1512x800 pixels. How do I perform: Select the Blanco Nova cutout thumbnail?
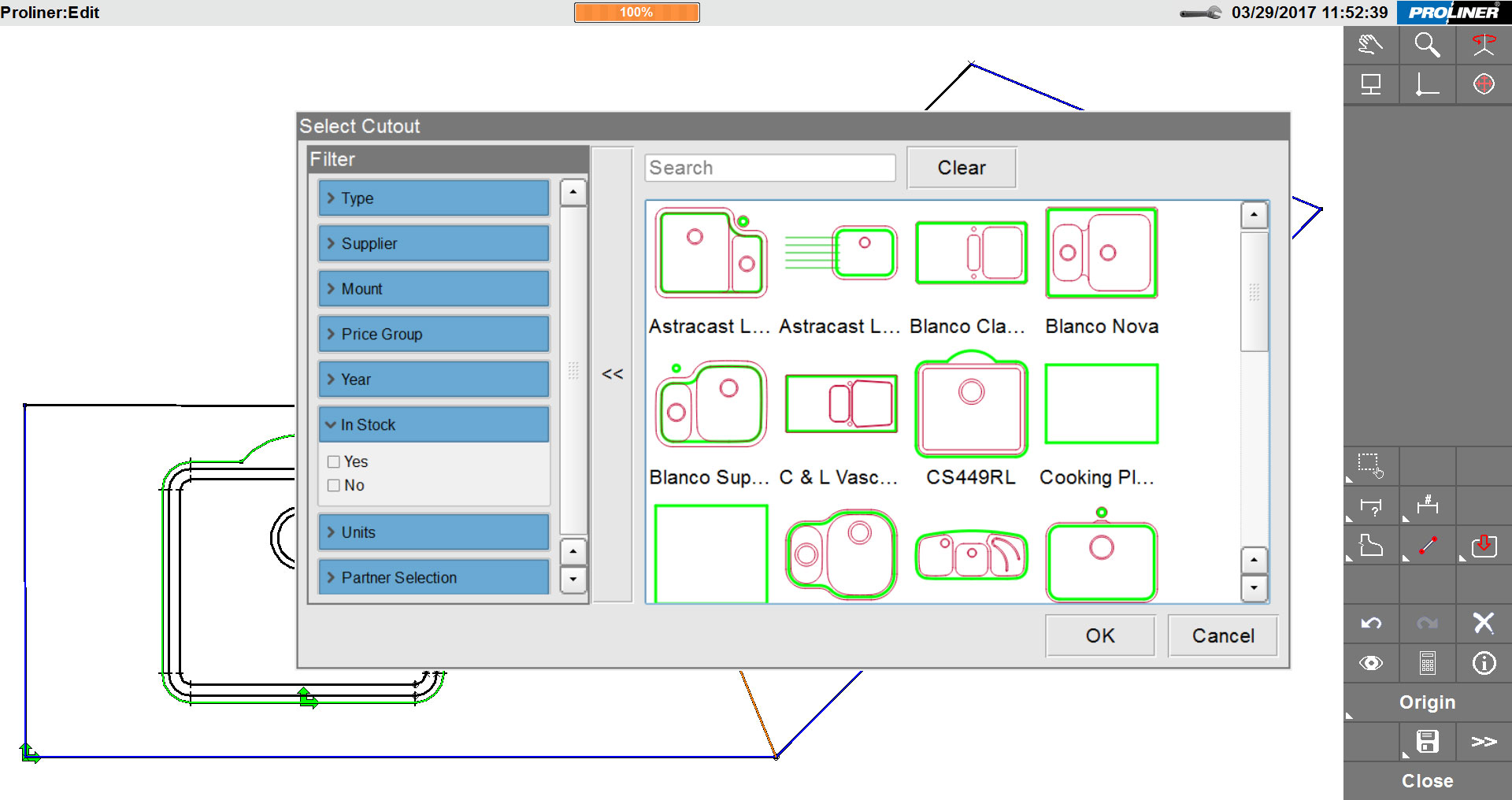click(1101, 254)
